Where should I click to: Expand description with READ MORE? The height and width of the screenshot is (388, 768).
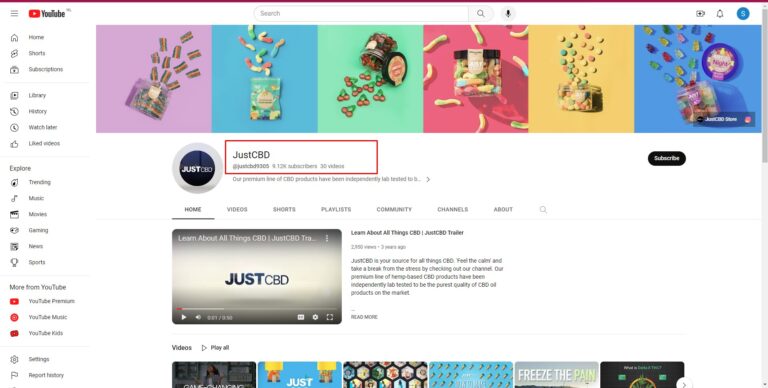coord(364,317)
